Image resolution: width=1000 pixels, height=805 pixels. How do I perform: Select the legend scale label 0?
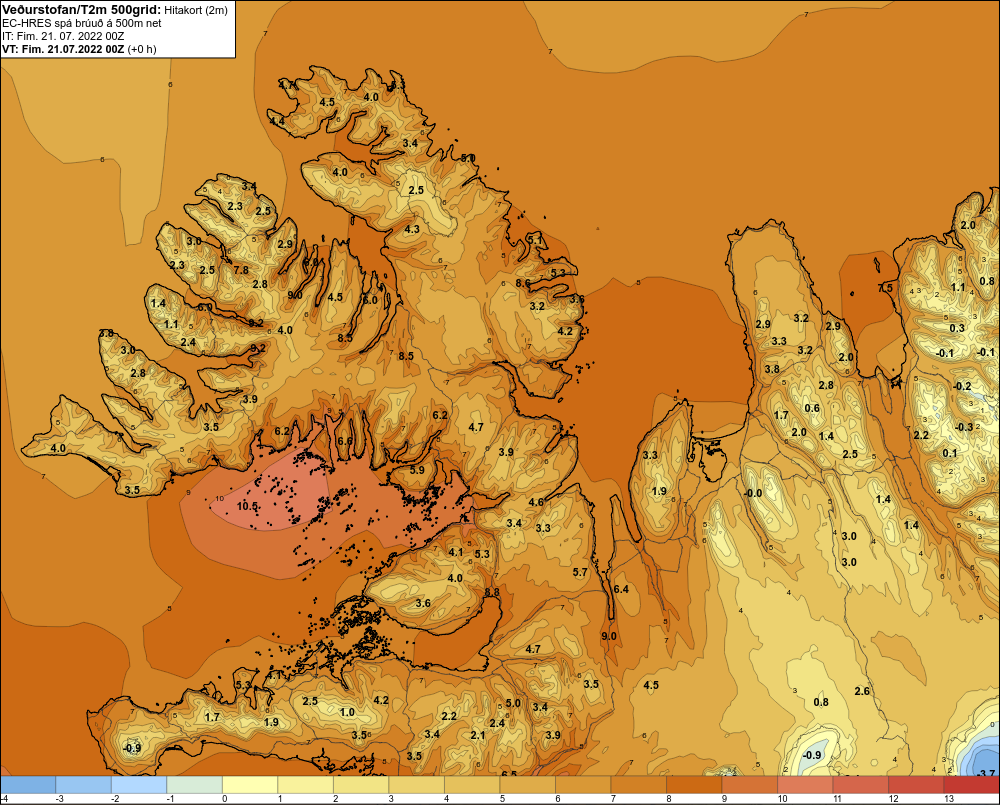[224, 799]
